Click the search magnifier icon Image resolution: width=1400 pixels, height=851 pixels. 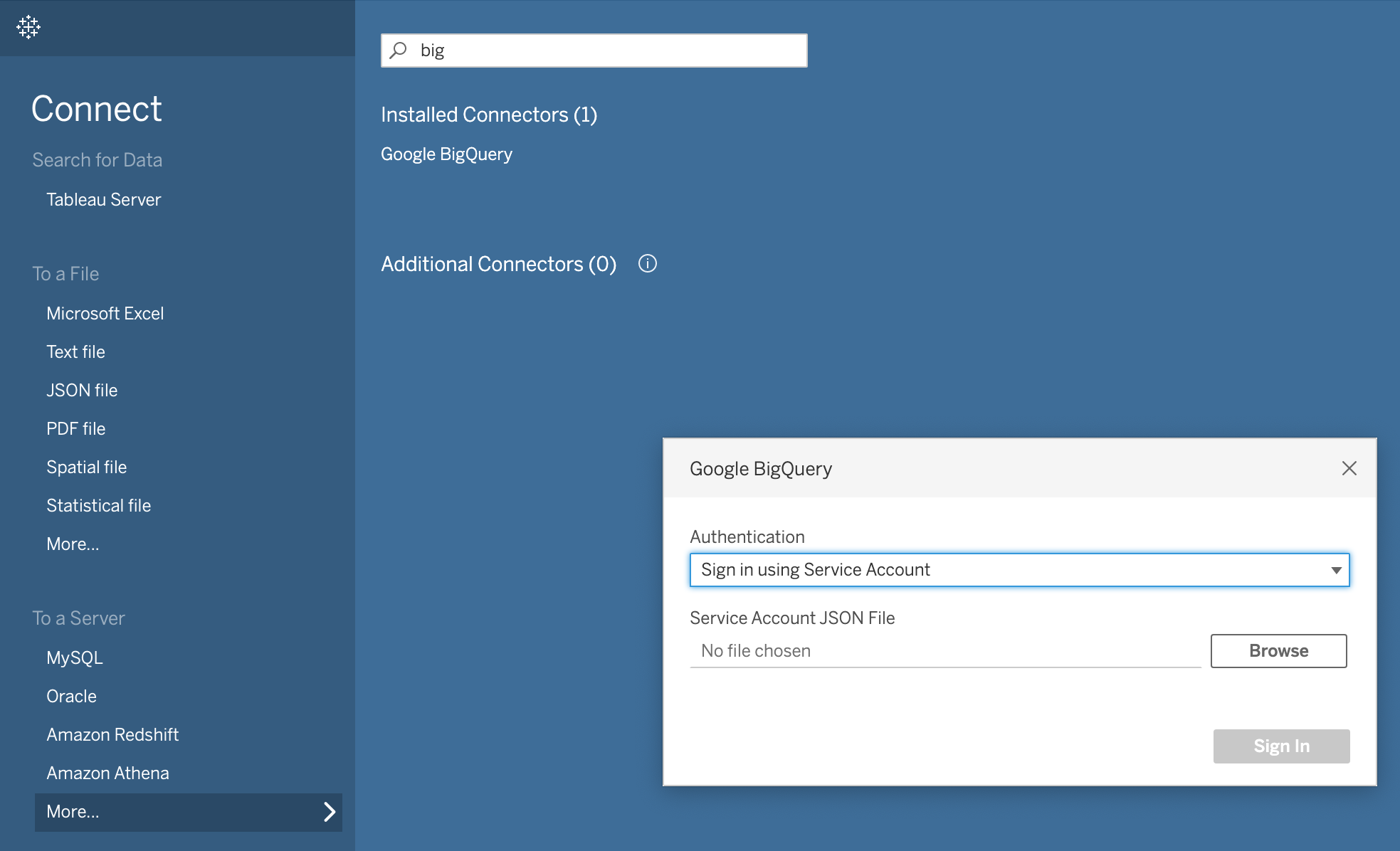(x=399, y=50)
